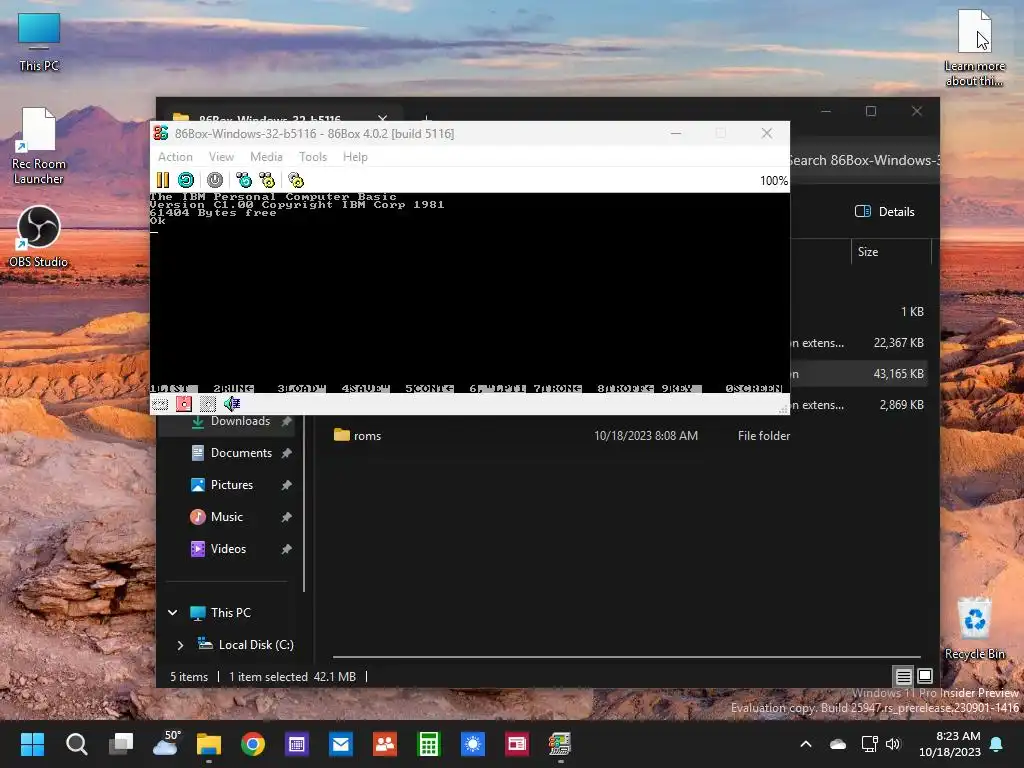Click the sound speaker icon in 86Box status bar

(x=232, y=404)
